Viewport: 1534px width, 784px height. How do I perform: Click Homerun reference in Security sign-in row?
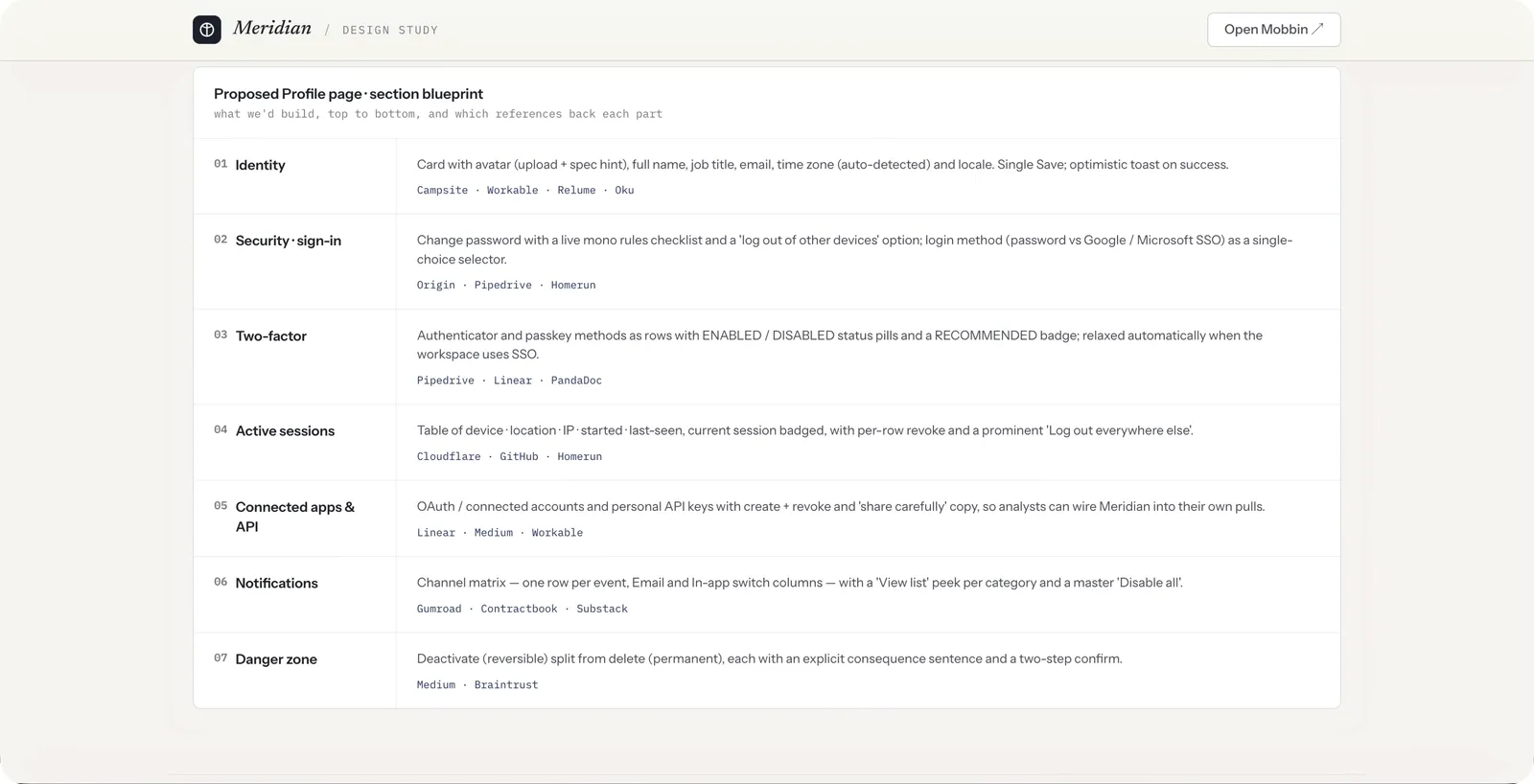coord(573,286)
